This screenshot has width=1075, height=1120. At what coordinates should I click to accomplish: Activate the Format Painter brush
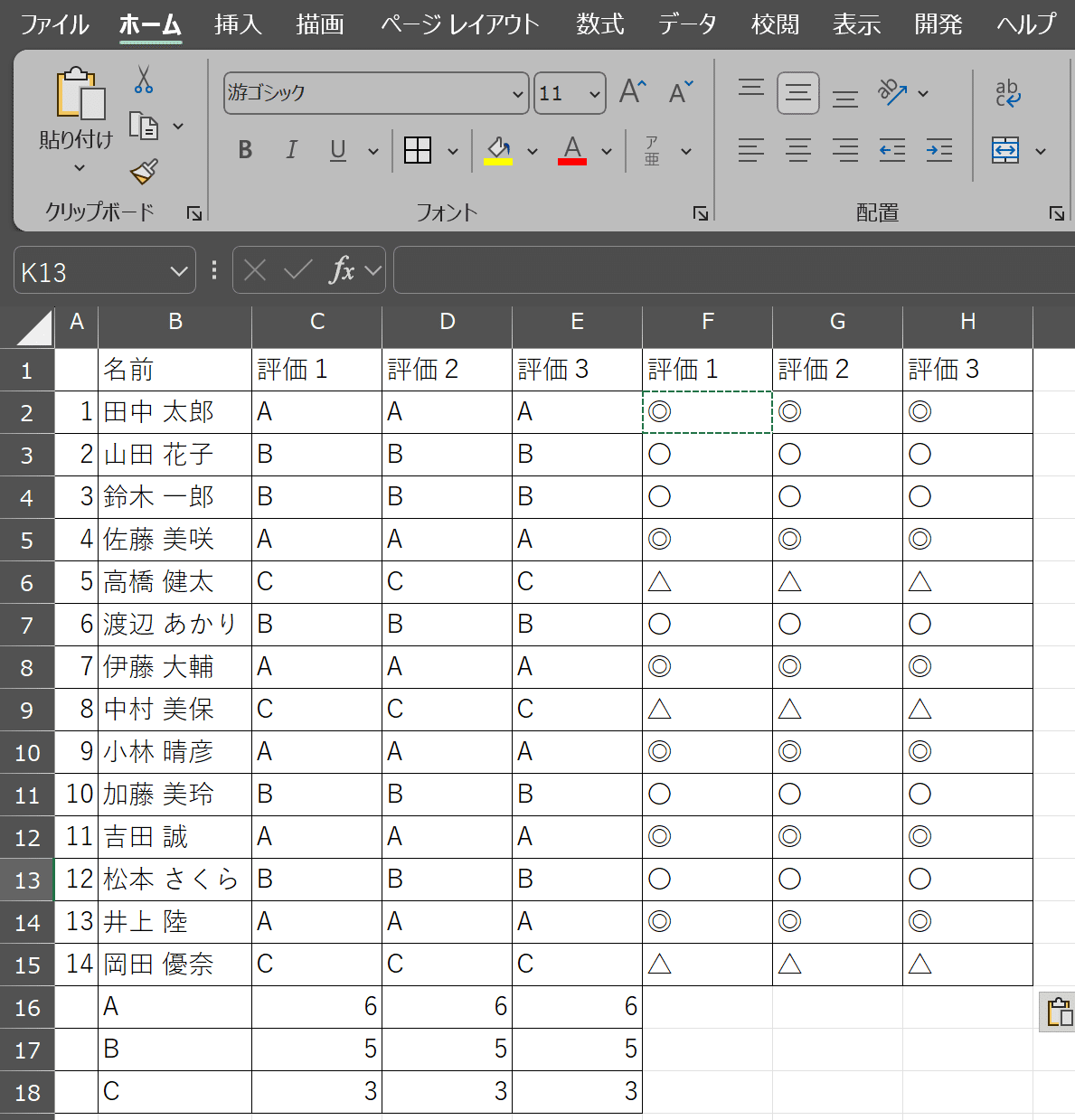pos(144,170)
